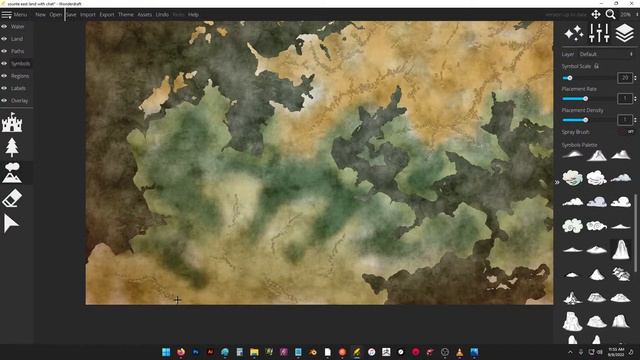Image resolution: width=640 pixels, height=360 pixels.
Task: Select the pine Tree tool
Action: coord(12,147)
